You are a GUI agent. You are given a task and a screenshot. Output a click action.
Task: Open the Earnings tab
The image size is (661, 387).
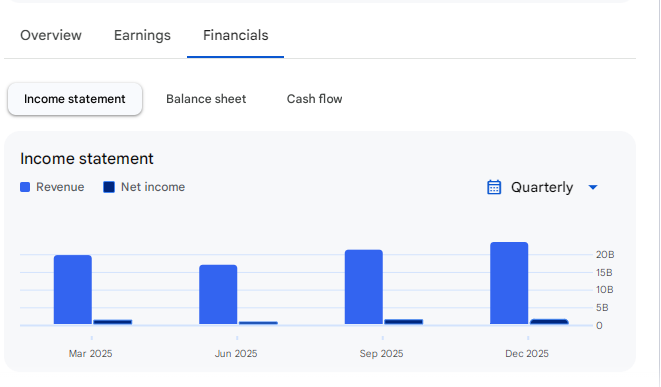coord(142,35)
